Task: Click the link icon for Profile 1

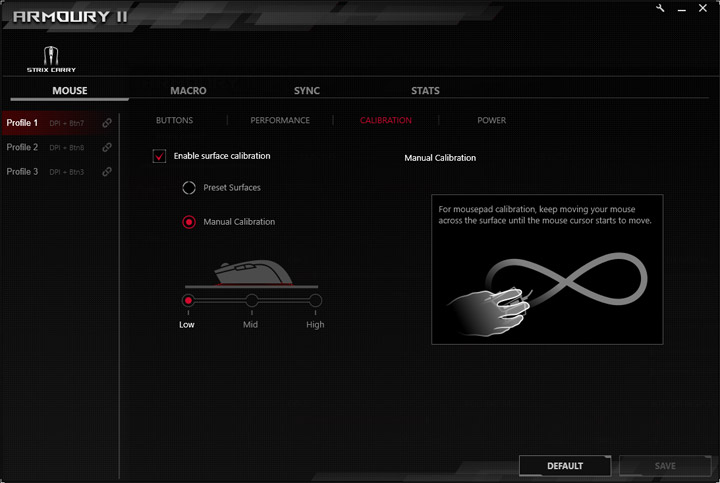Action: 107,123
